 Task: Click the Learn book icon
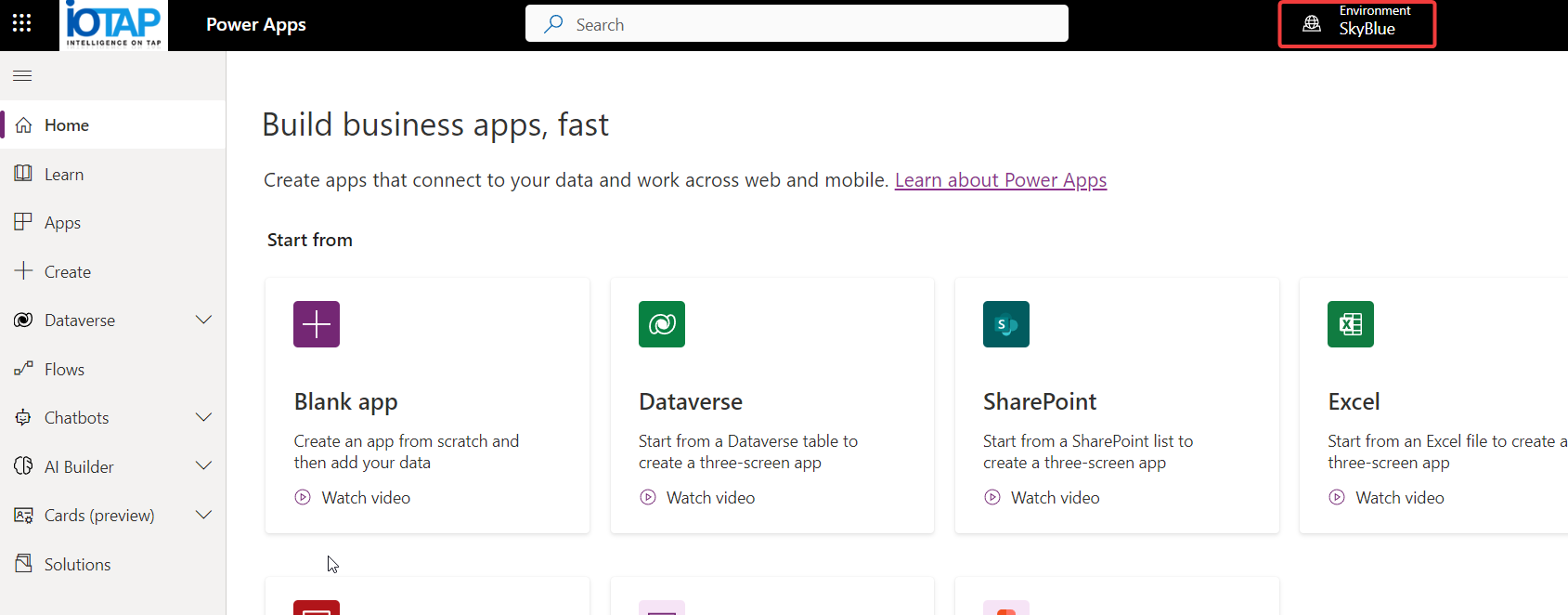pos(24,174)
